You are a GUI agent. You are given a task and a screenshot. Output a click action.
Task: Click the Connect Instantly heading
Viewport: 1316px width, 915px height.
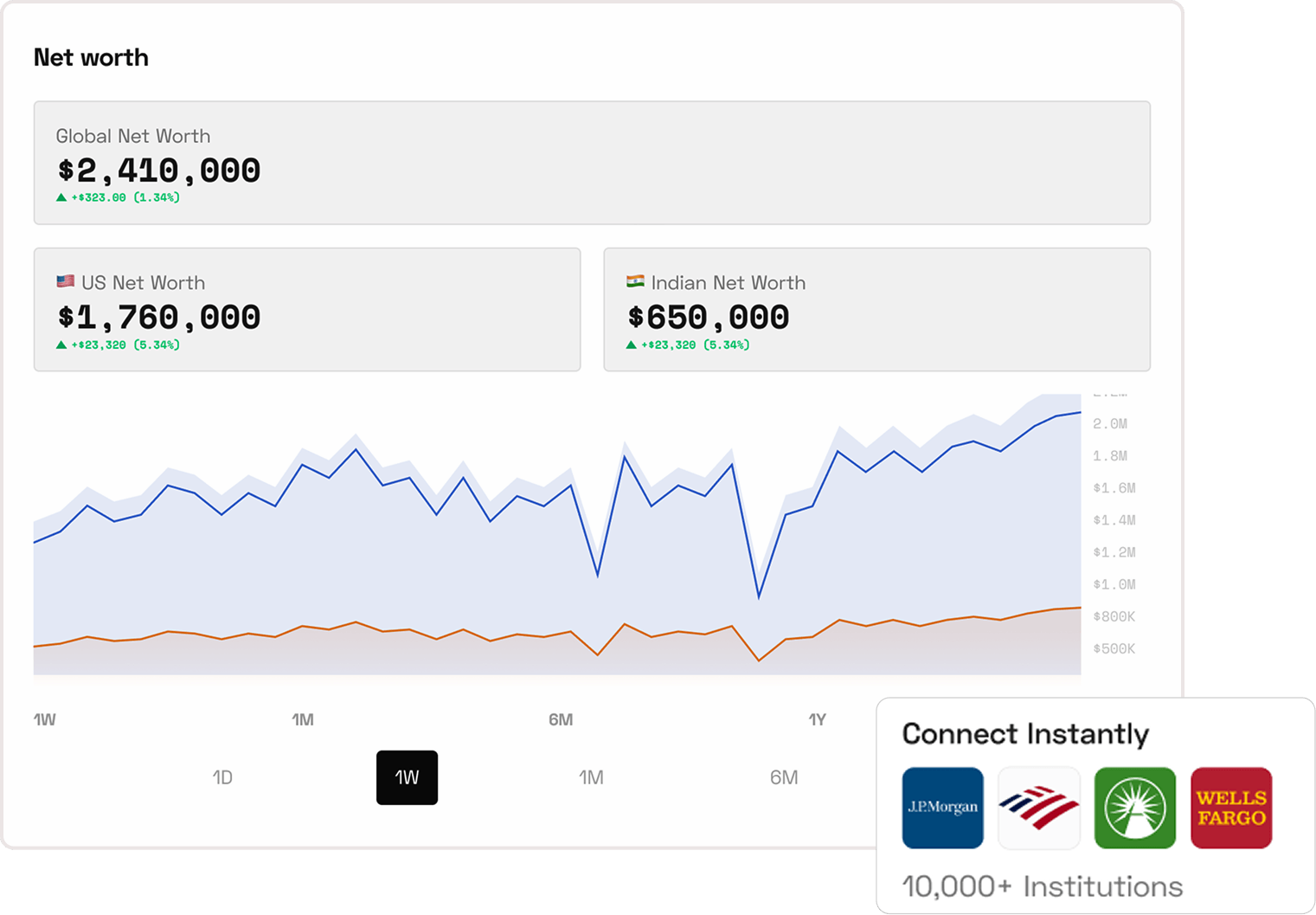tap(1025, 734)
